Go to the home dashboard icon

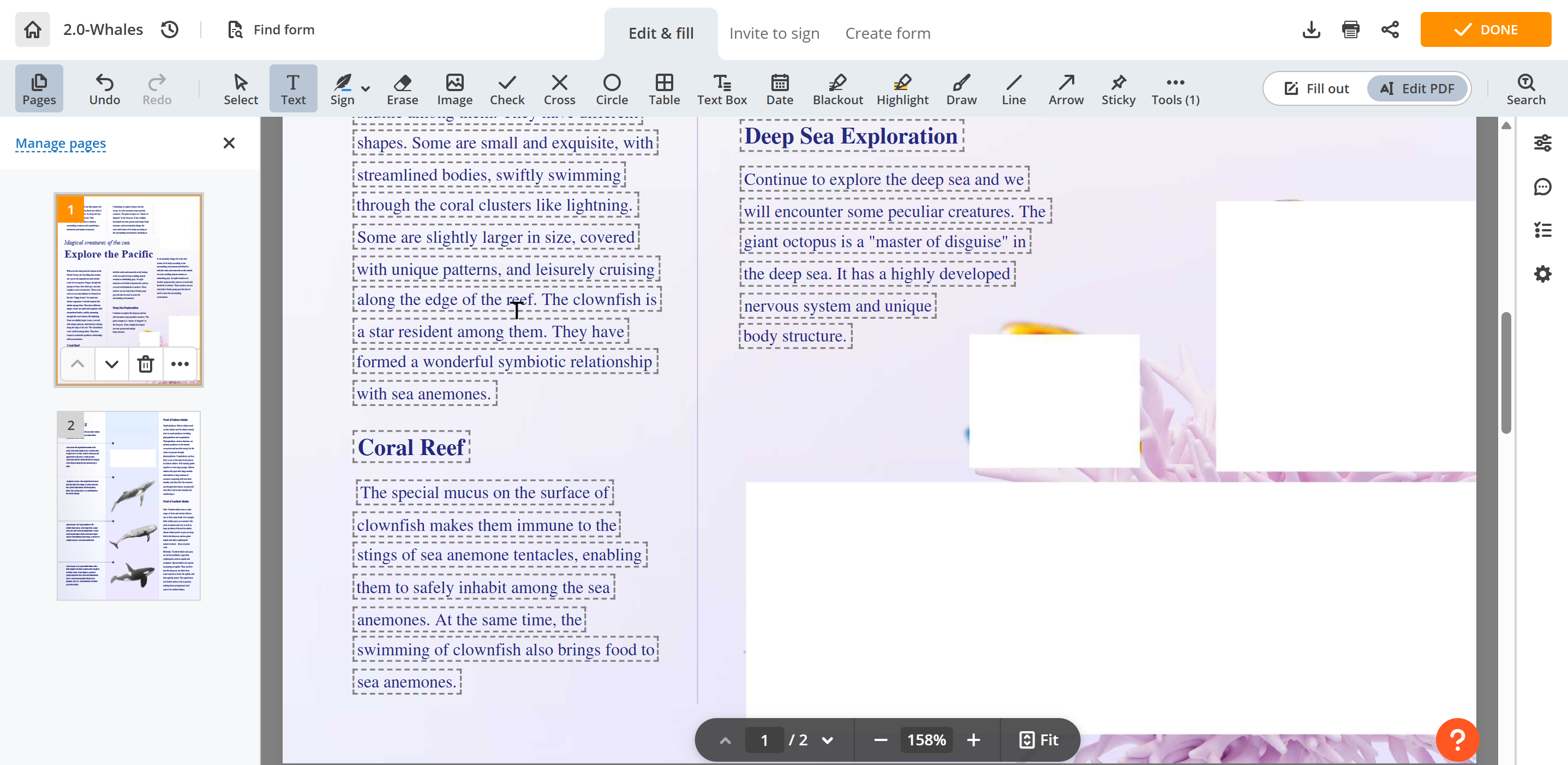click(x=32, y=29)
